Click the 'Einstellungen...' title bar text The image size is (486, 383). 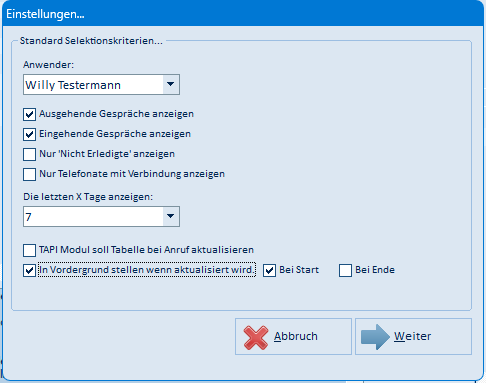point(45,14)
